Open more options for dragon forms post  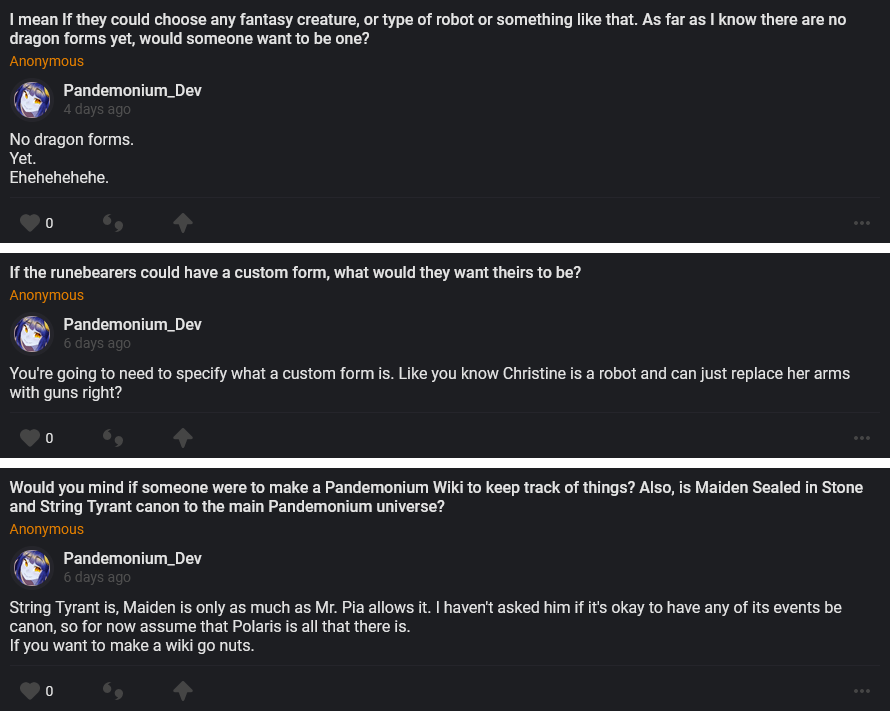click(862, 223)
